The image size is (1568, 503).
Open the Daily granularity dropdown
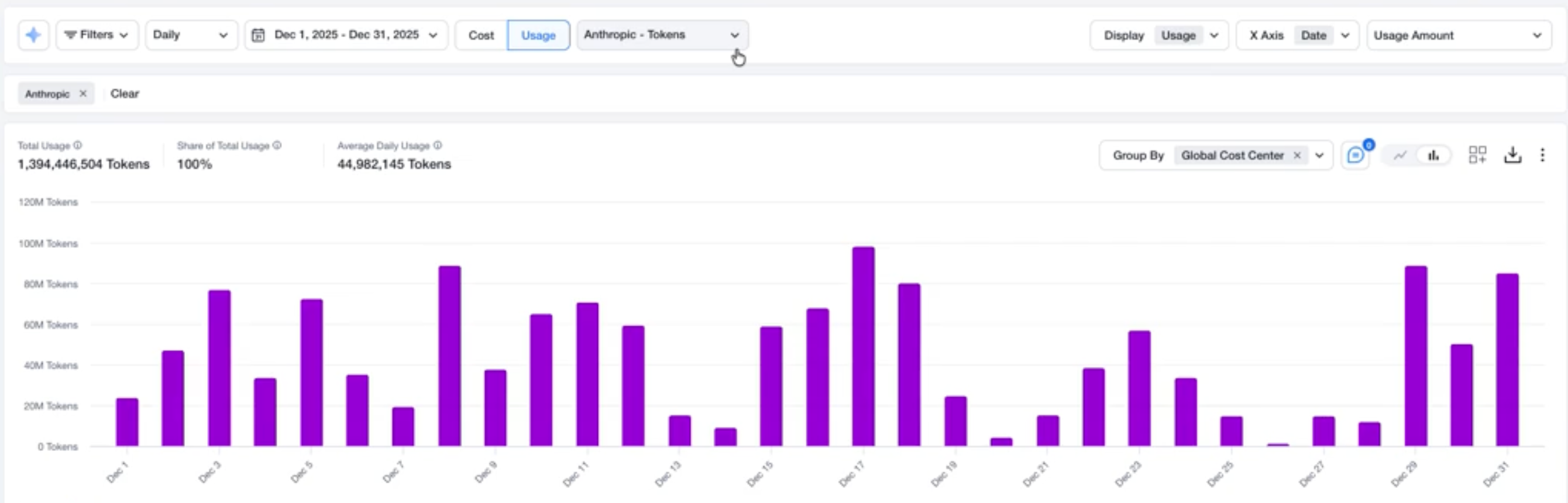coord(191,35)
